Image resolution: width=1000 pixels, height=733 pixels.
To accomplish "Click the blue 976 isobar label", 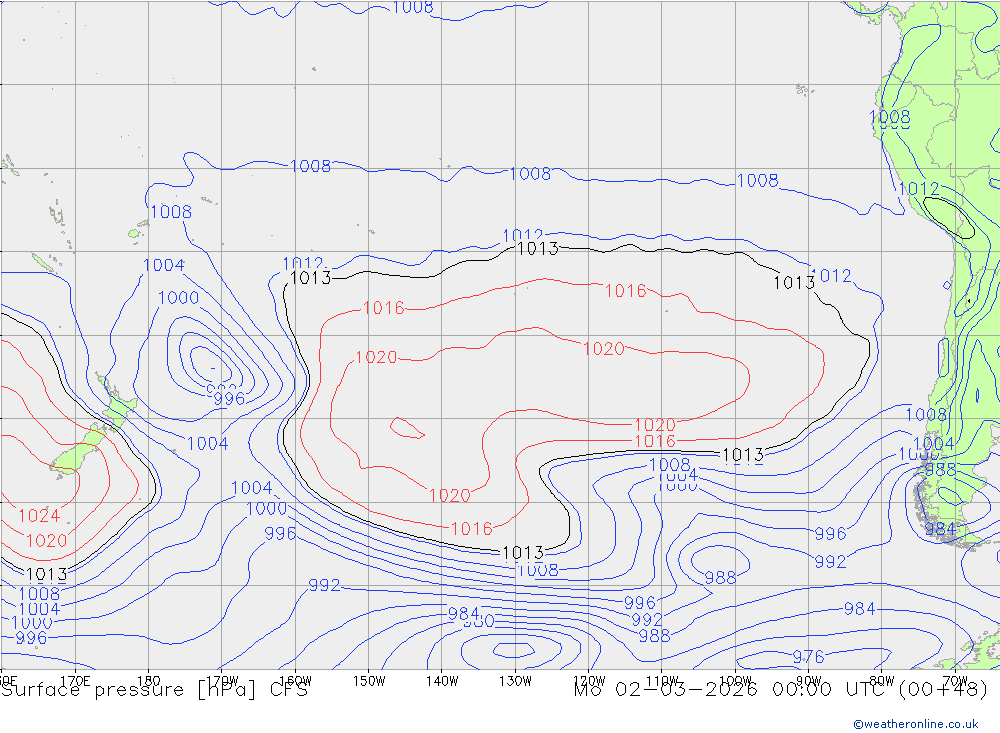I will coord(808,656).
